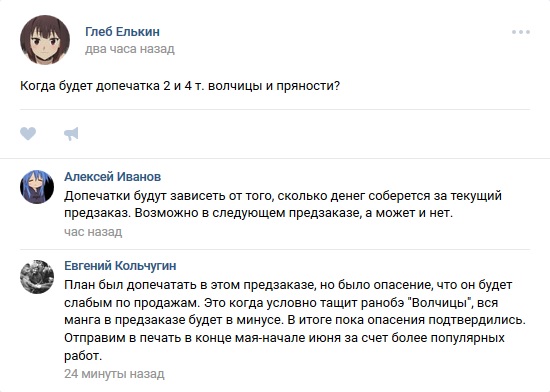Visit the Глеб Елькин profile link
Screen dimensions: 550x392
point(122,32)
